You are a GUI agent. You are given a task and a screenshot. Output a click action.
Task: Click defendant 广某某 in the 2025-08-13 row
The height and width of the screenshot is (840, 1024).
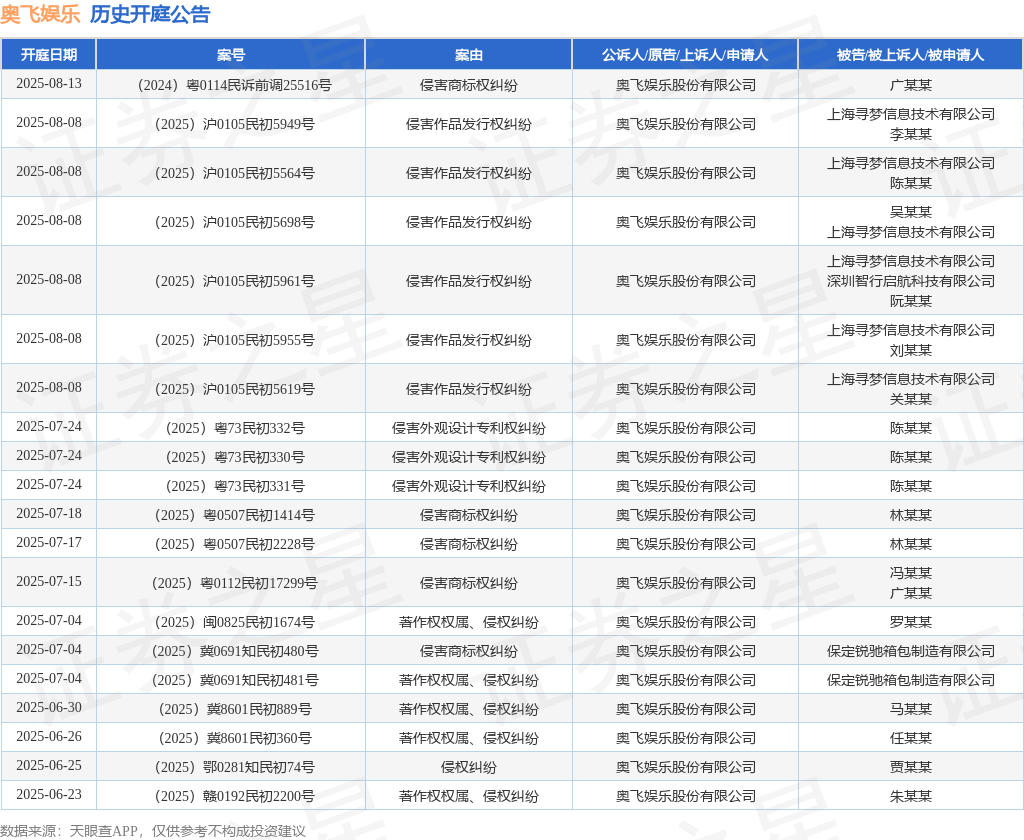tap(910, 85)
